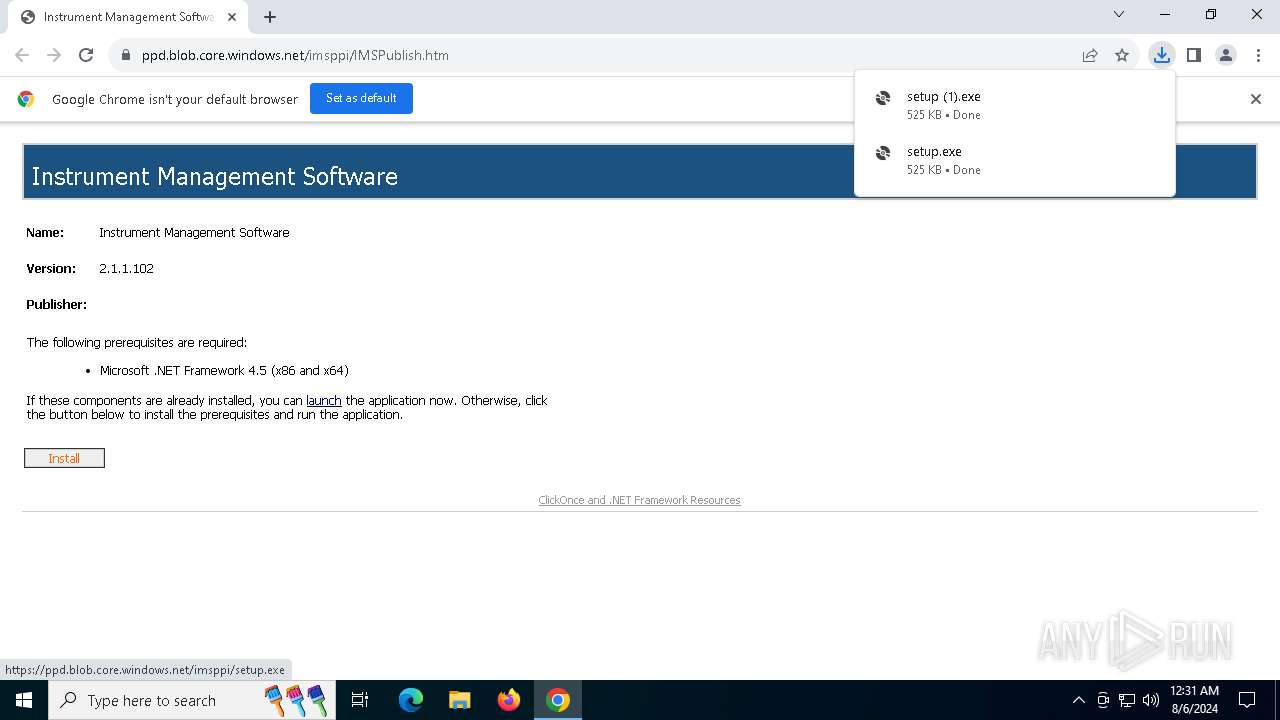This screenshot has width=1280, height=720.
Task: Launch Microsoft Edge from the taskbar
Action: point(411,700)
